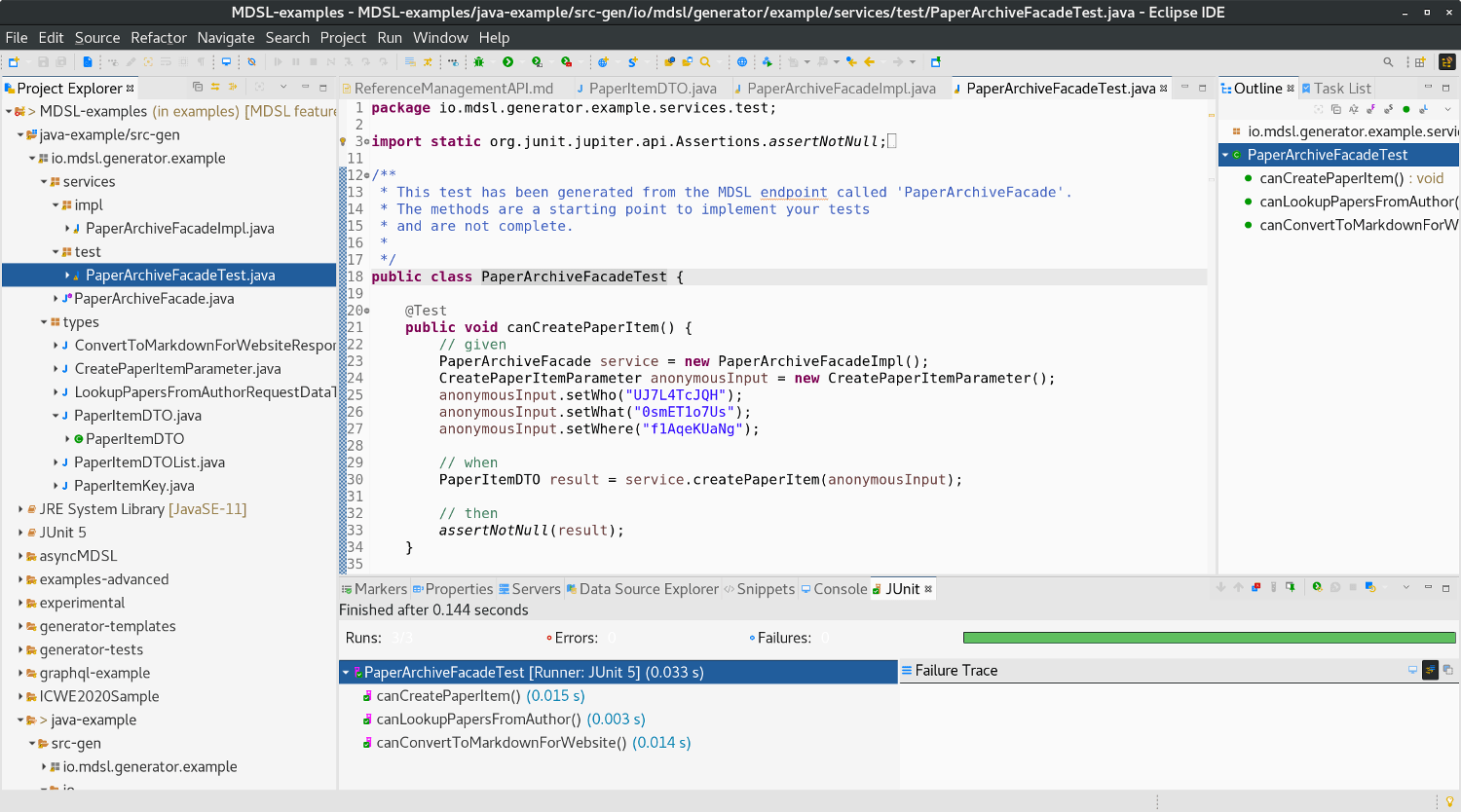The image size is (1461, 812).
Task: Click the Save All icon
Action: tap(60, 61)
